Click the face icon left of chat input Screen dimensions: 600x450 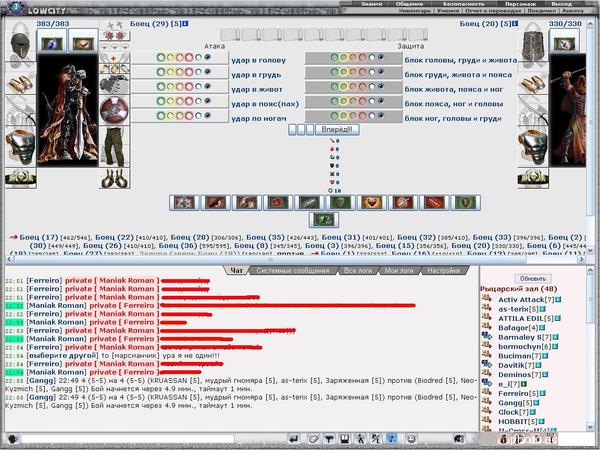[x=13, y=439]
